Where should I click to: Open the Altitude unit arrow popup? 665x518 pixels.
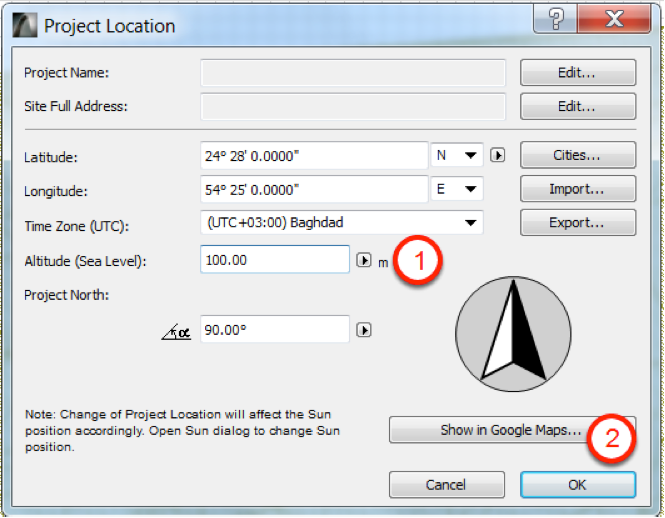click(x=363, y=260)
